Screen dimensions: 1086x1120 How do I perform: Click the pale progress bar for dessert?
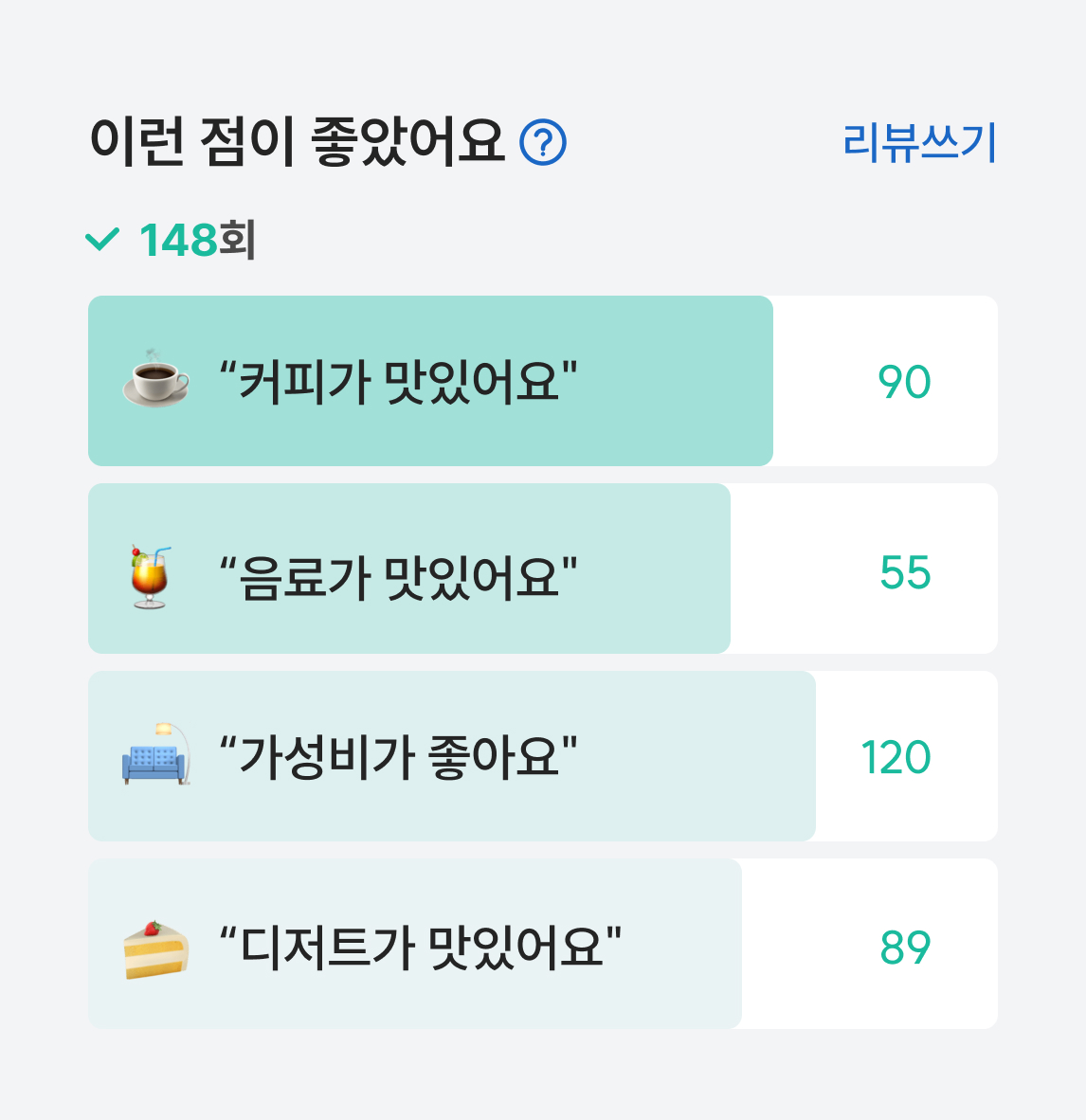click(414, 944)
